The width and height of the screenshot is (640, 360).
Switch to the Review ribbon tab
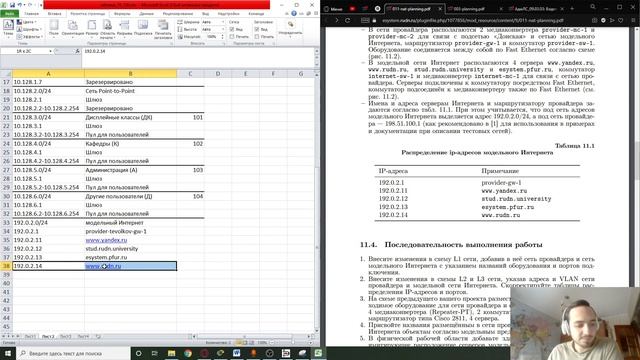pyautogui.click(x=178, y=13)
